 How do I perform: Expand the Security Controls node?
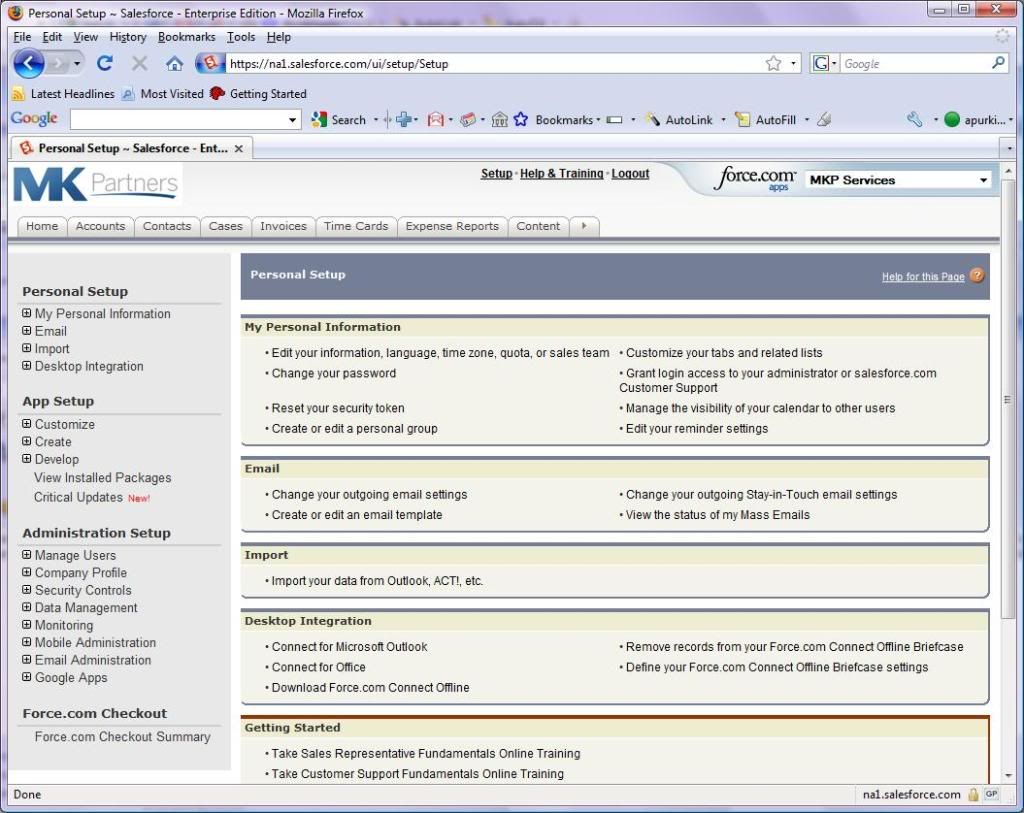click(27, 590)
